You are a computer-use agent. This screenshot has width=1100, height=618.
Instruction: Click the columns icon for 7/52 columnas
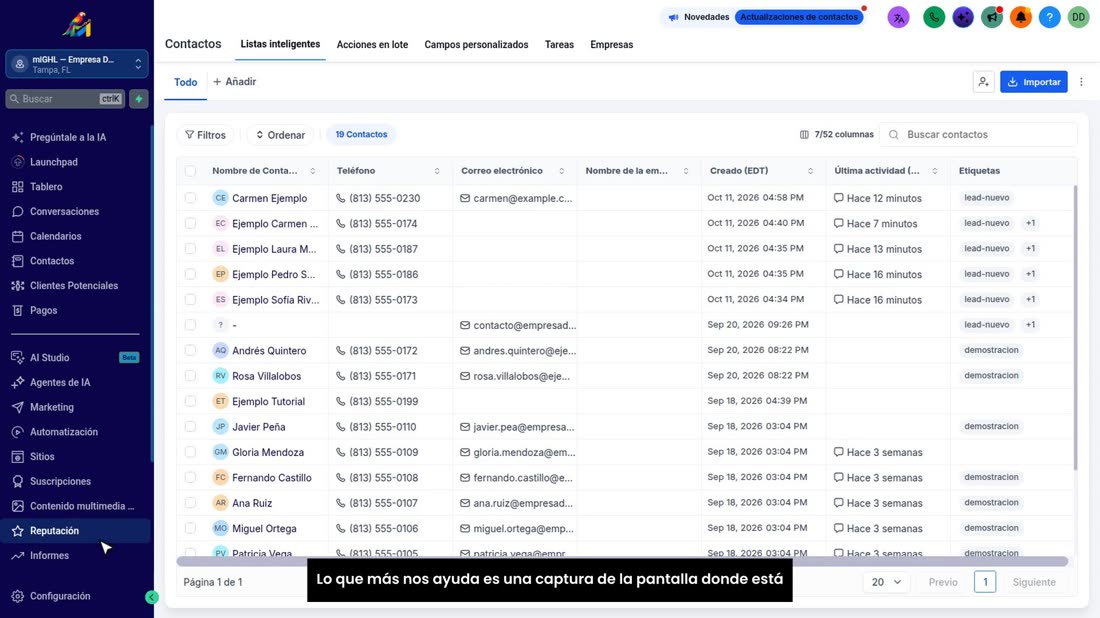click(804, 135)
